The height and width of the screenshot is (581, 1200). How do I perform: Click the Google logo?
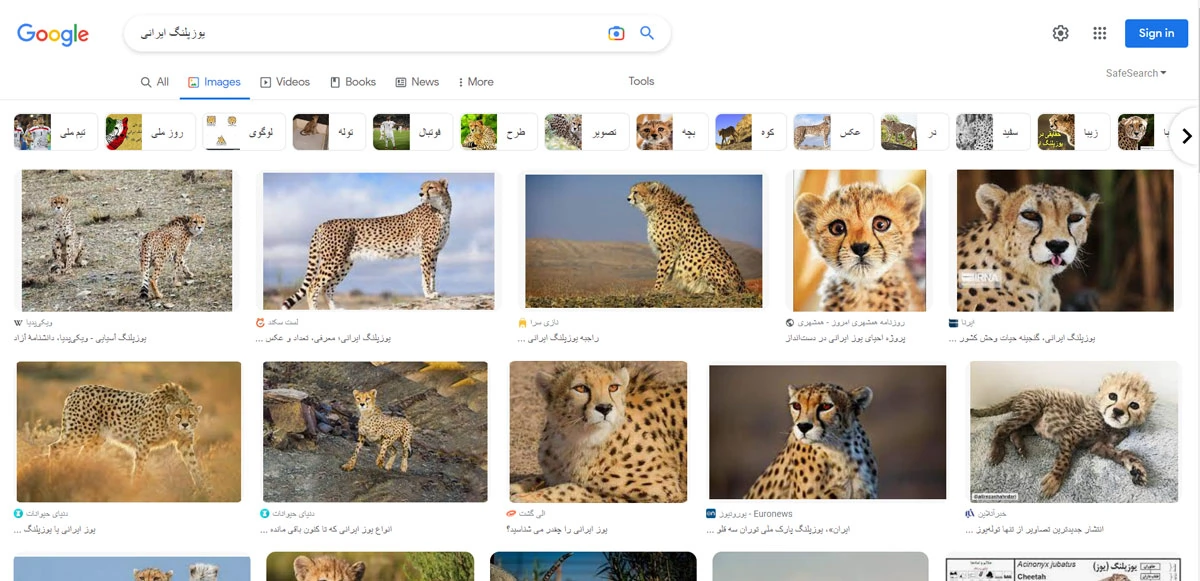[53, 34]
